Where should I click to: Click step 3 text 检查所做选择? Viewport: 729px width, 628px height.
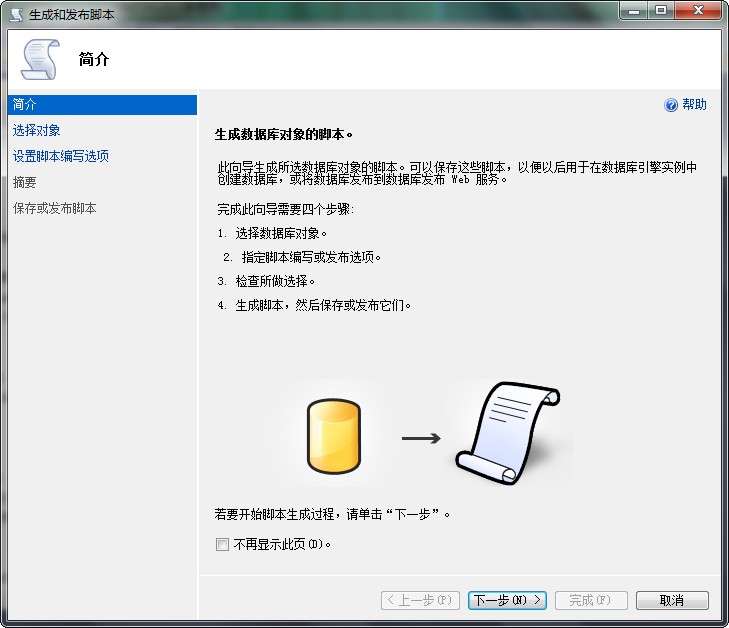coord(275,281)
